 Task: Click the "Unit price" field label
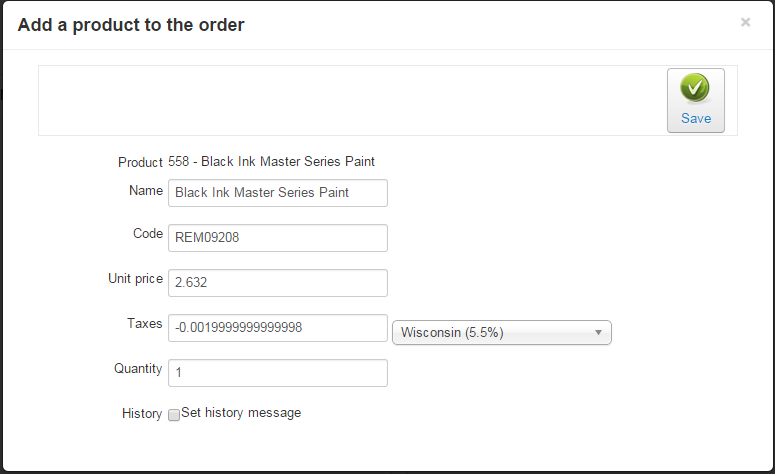[x=135, y=279]
